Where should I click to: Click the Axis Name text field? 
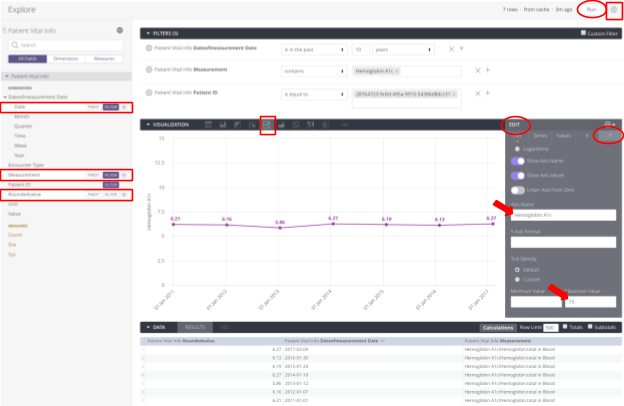(561, 215)
